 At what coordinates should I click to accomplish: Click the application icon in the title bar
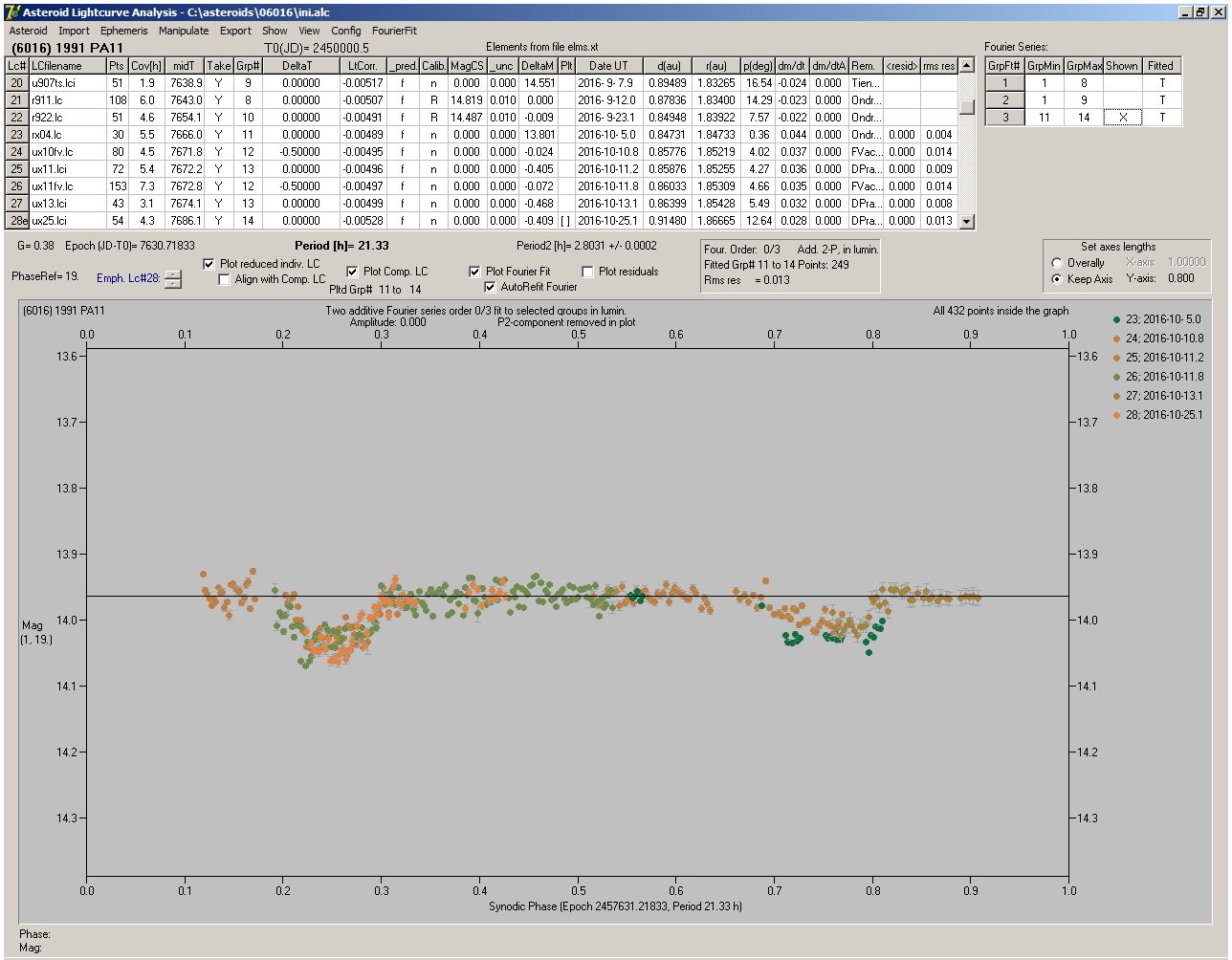coord(11,11)
